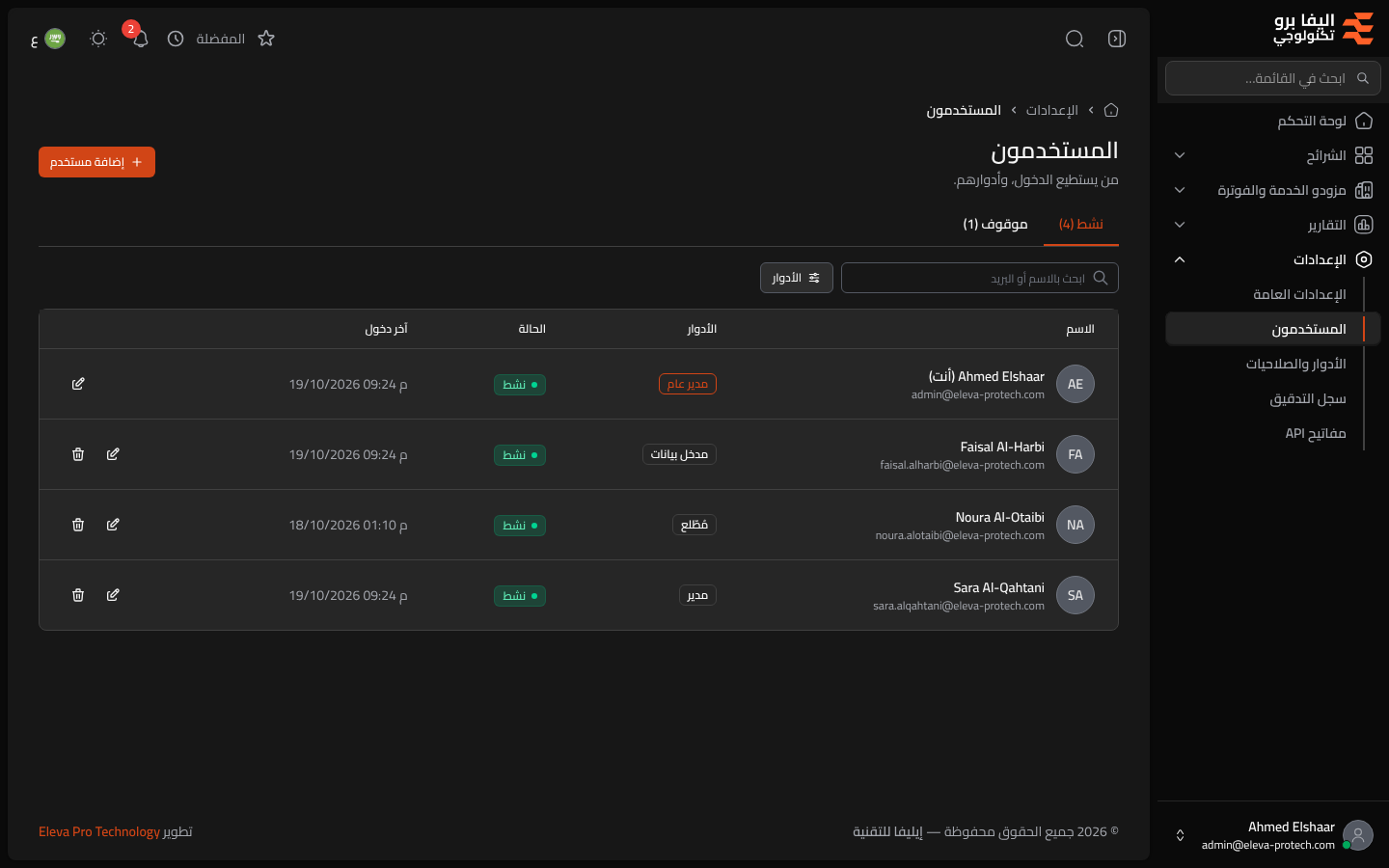Click the لوحة التحكم dashboard home icon
The image size is (1389, 868).
click(1364, 121)
